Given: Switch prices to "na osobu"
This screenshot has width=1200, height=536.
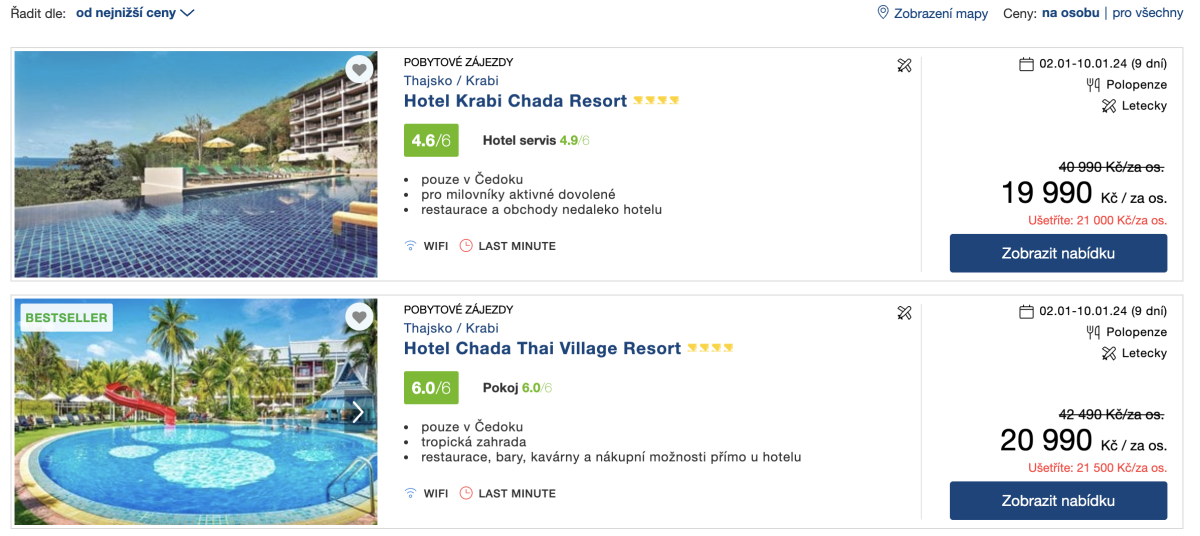Looking at the screenshot, I should (x=1070, y=13).
